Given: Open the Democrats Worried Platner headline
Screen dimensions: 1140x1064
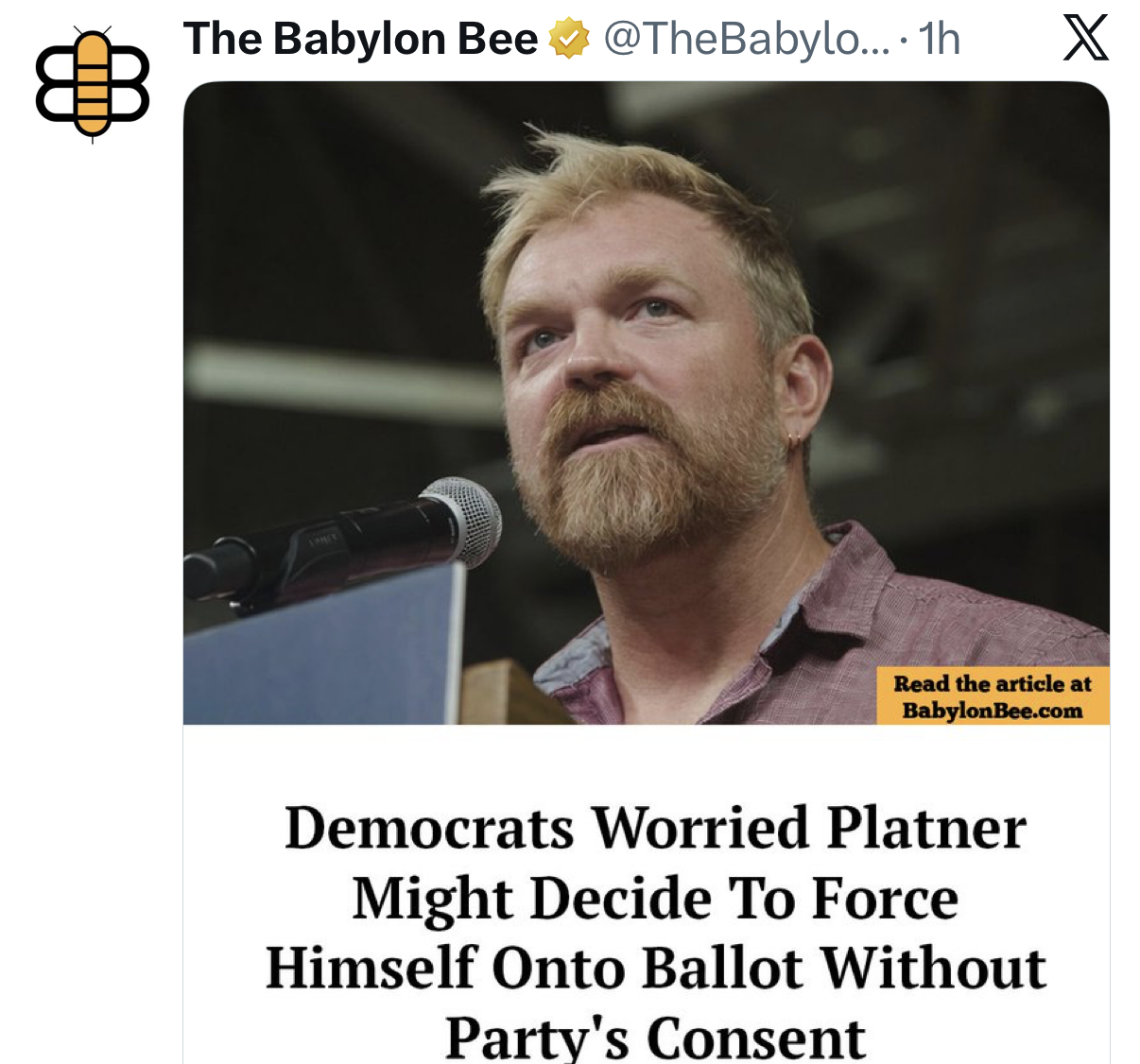Looking at the screenshot, I should pos(655,932).
